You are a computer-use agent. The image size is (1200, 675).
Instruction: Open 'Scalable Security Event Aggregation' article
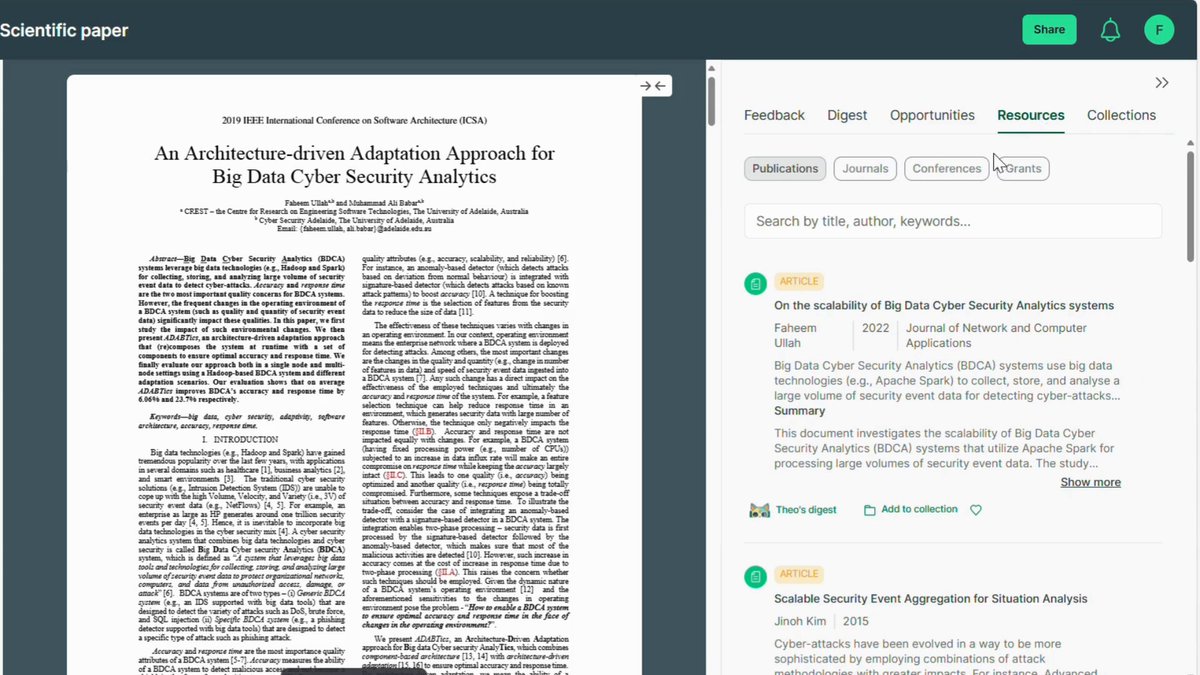coord(930,599)
